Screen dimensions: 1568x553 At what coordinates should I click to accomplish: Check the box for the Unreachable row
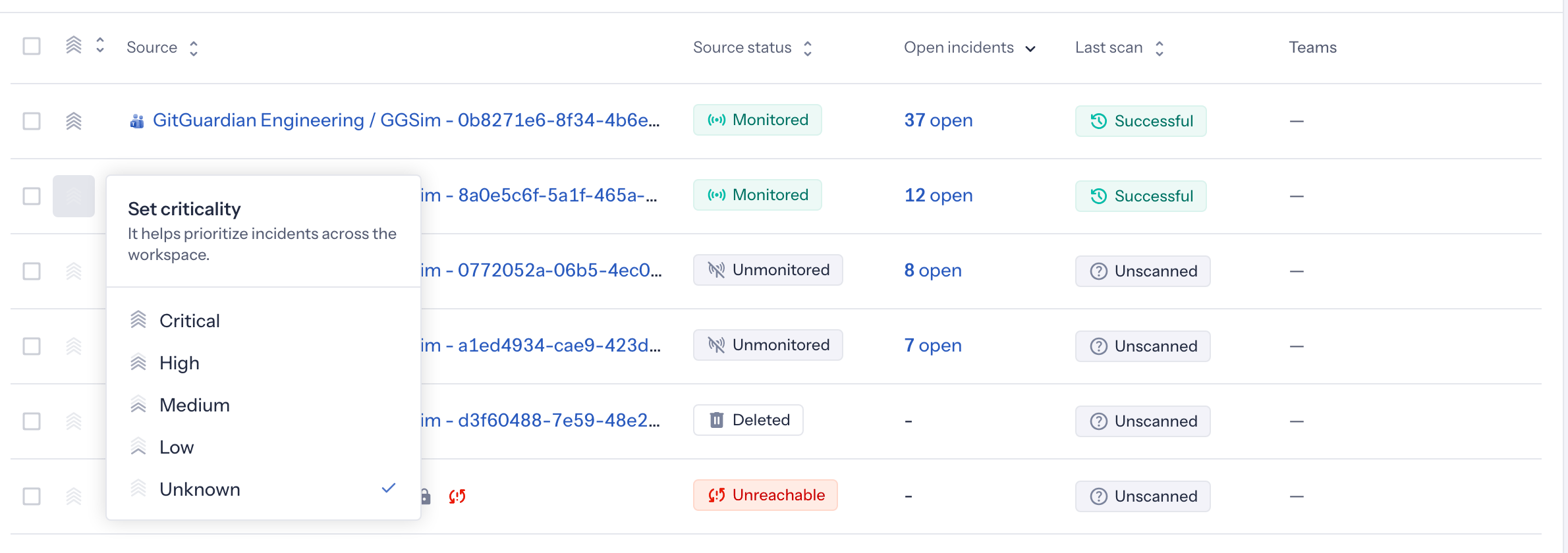point(32,496)
